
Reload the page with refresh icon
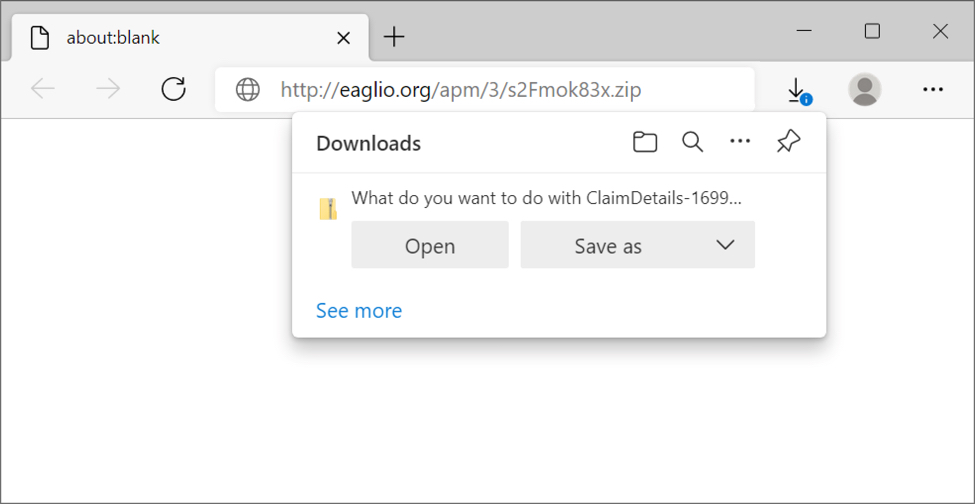[174, 90]
